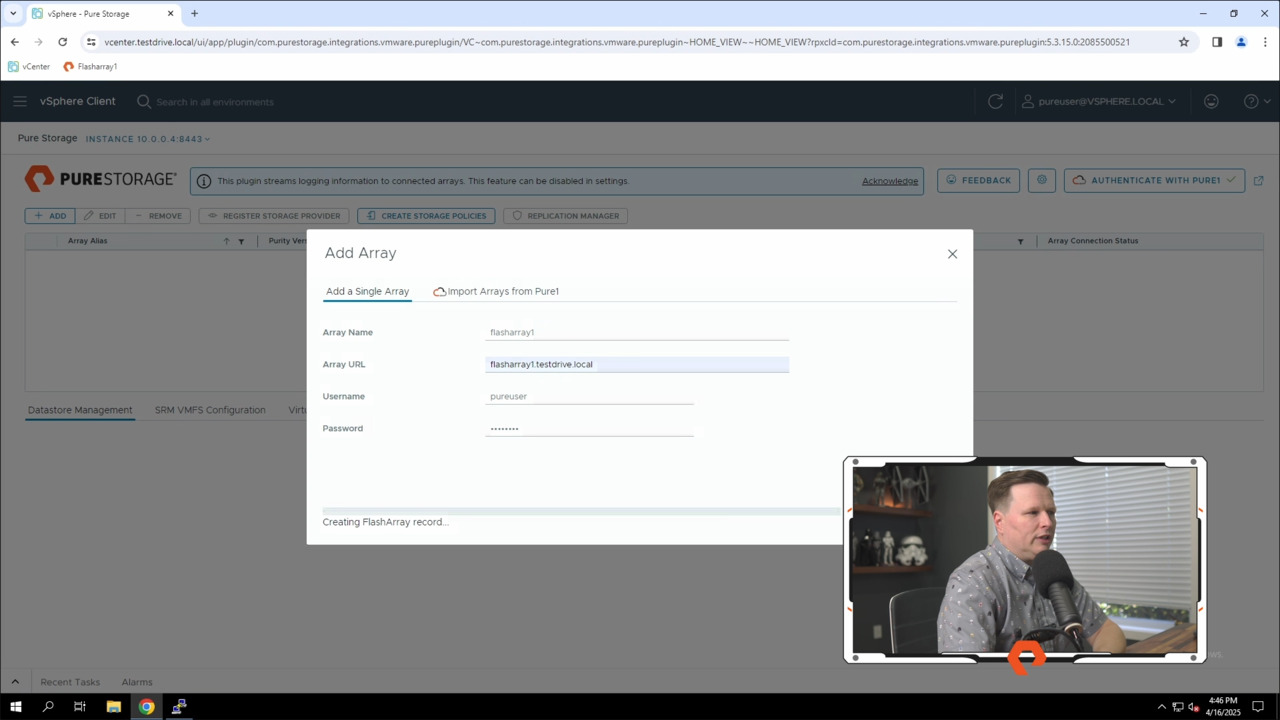Viewport: 1280px width, 720px height.
Task: Open the Datastore Management tab
Action: click(79, 409)
